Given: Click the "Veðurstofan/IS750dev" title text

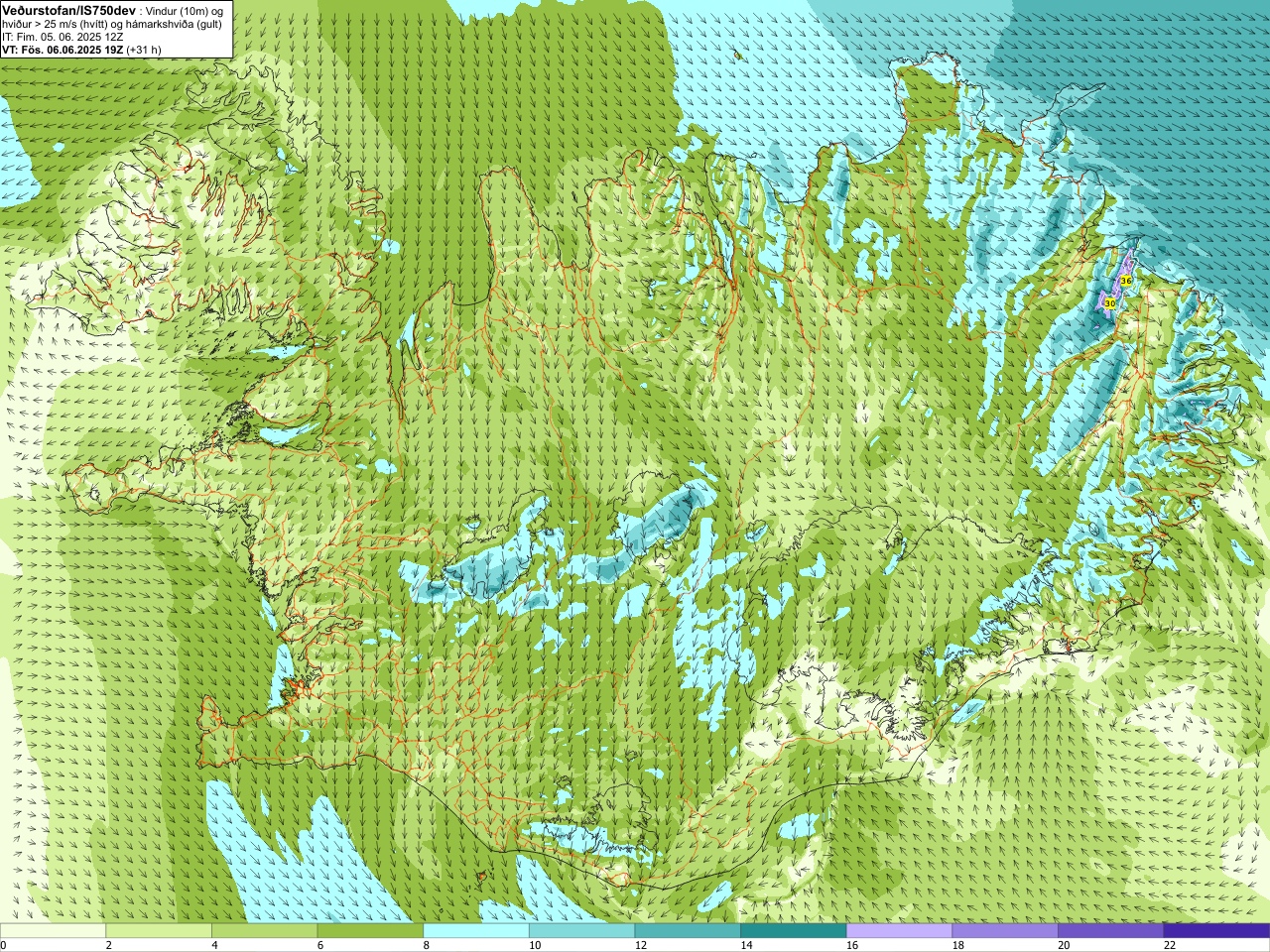Looking at the screenshot, I should coord(68,9).
